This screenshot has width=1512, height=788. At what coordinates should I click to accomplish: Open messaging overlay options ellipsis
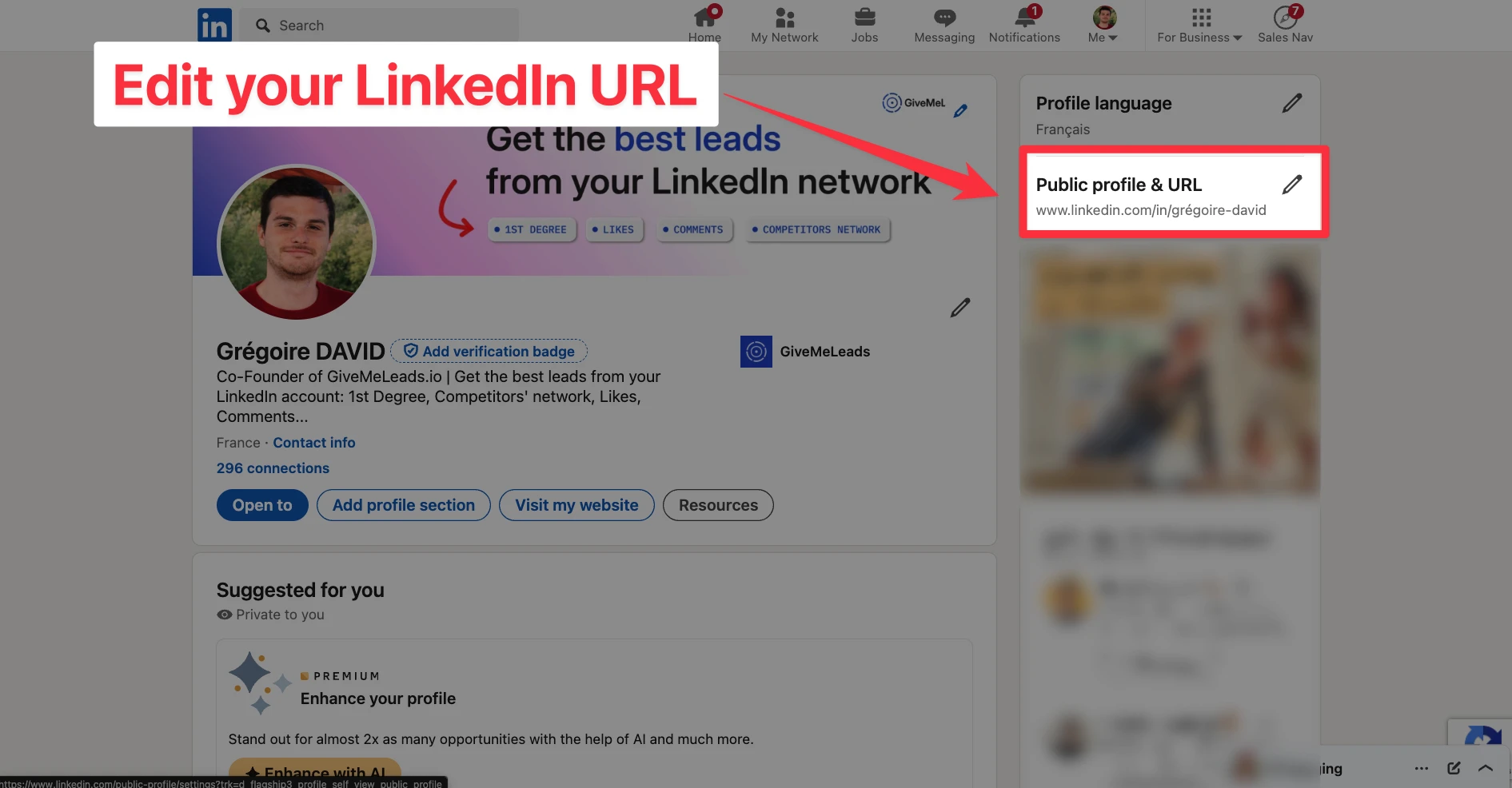pyautogui.click(x=1422, y=768)
